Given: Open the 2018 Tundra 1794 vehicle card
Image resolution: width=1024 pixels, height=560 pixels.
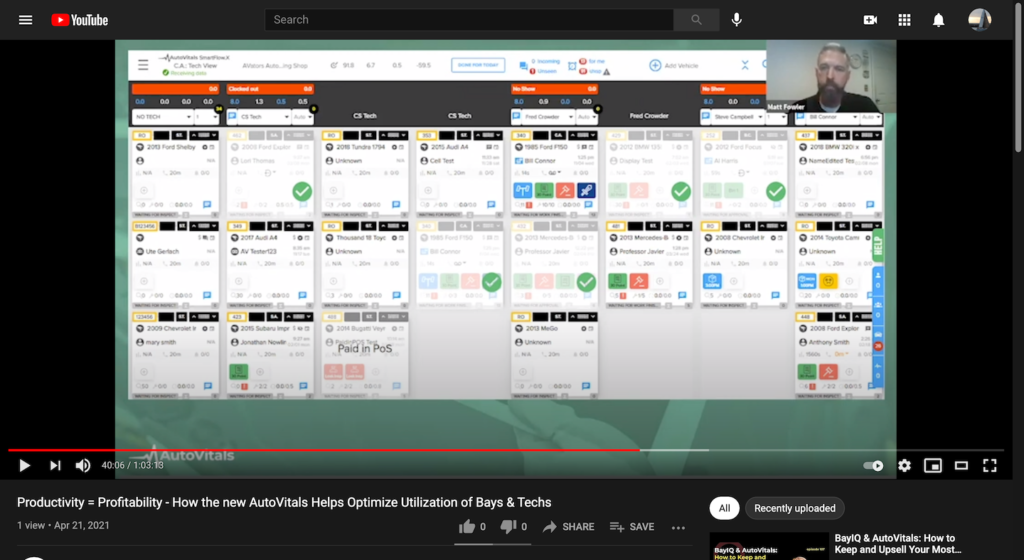Looking at the screenshot, I should pos(365,173).
